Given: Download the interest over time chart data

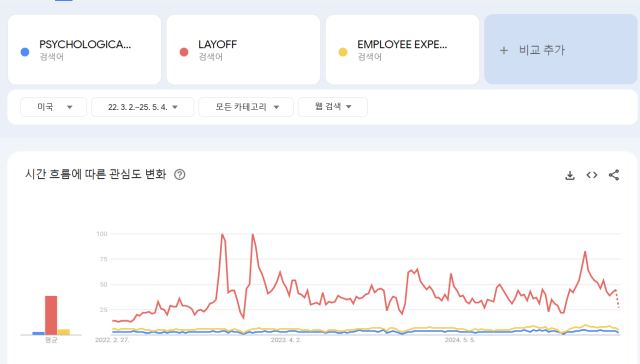Looking at the screenshot, I should click(570, 175).
